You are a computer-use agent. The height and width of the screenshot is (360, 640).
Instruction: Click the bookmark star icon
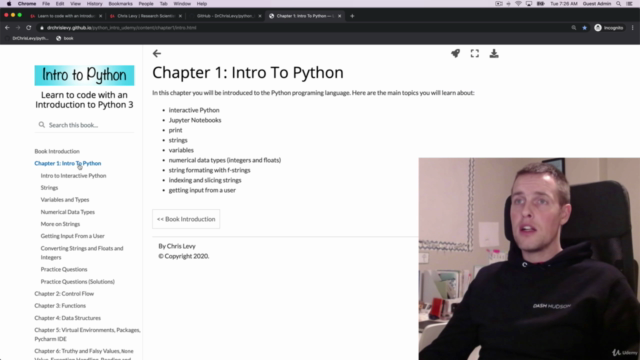point(584,28)
